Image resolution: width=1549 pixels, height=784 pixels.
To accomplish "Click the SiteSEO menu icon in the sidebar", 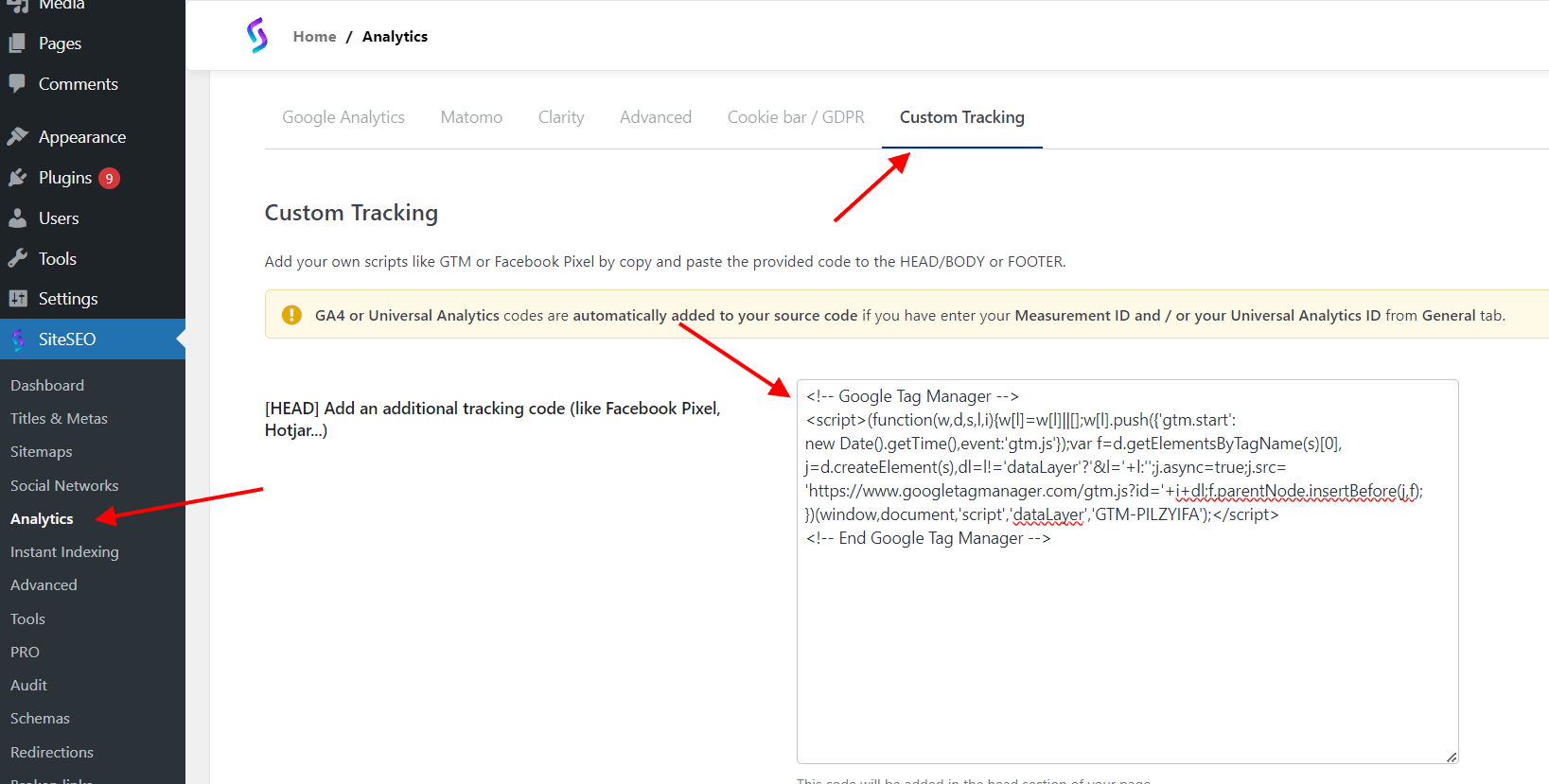I will click(x=18, y=339).
